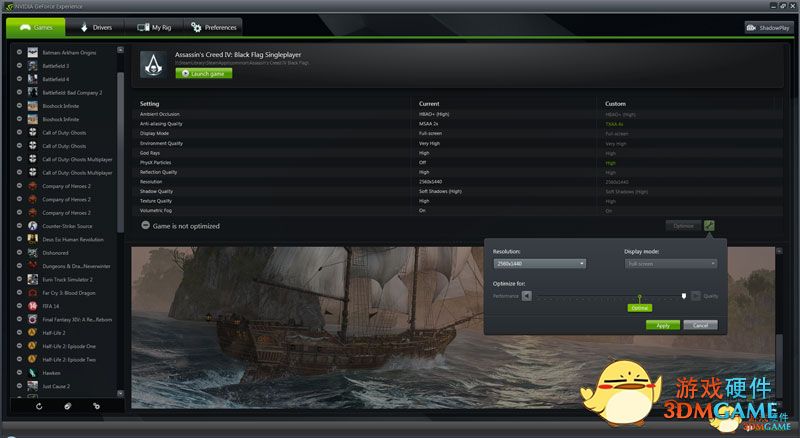Select the 'Volumetric Fog' setting row

pyautogui.click(x=457, y=210)
